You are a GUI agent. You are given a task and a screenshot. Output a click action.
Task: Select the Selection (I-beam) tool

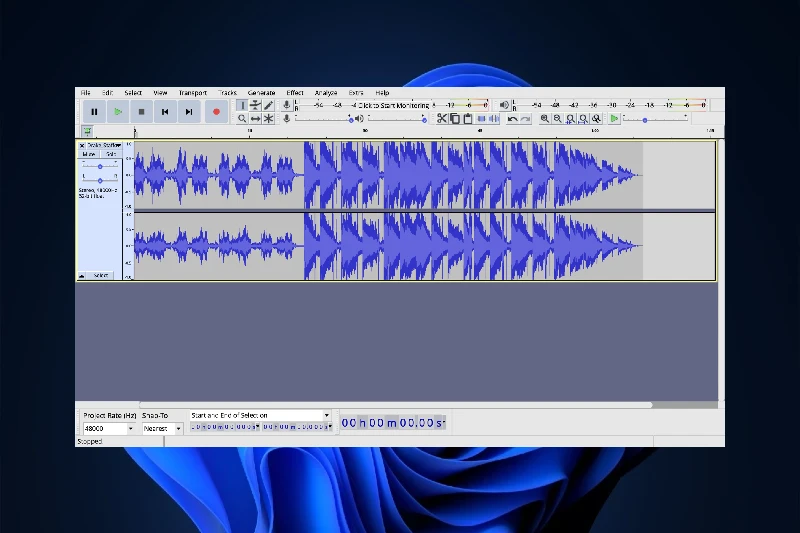pyautogui.click(x=242, y=106)
